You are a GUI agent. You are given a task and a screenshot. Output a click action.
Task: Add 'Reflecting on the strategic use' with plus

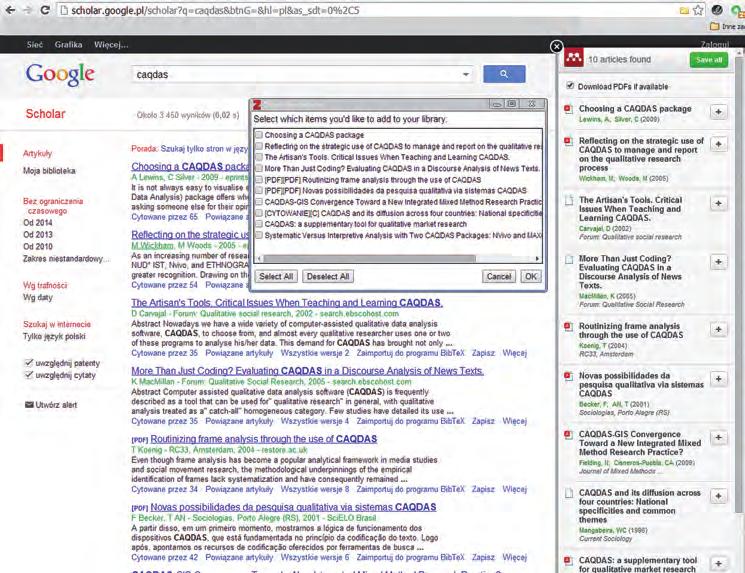point(718,144)
